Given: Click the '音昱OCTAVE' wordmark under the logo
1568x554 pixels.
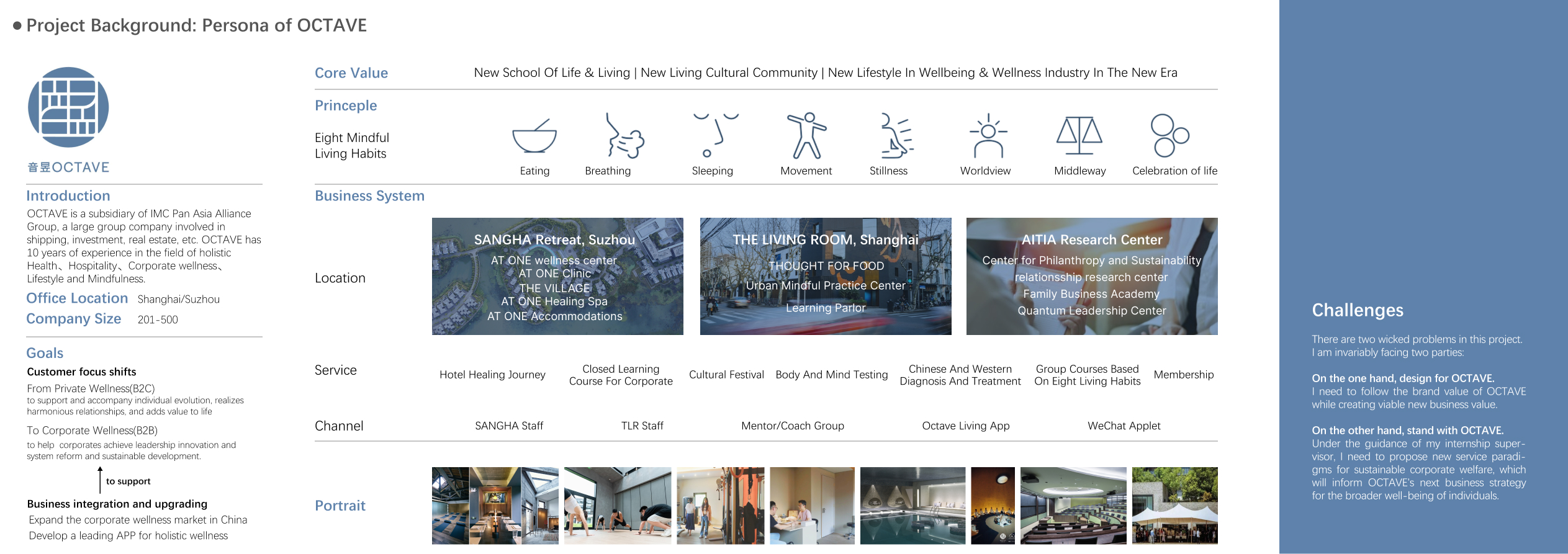Looking at the screenshot, I should click(x=68, y=168).
